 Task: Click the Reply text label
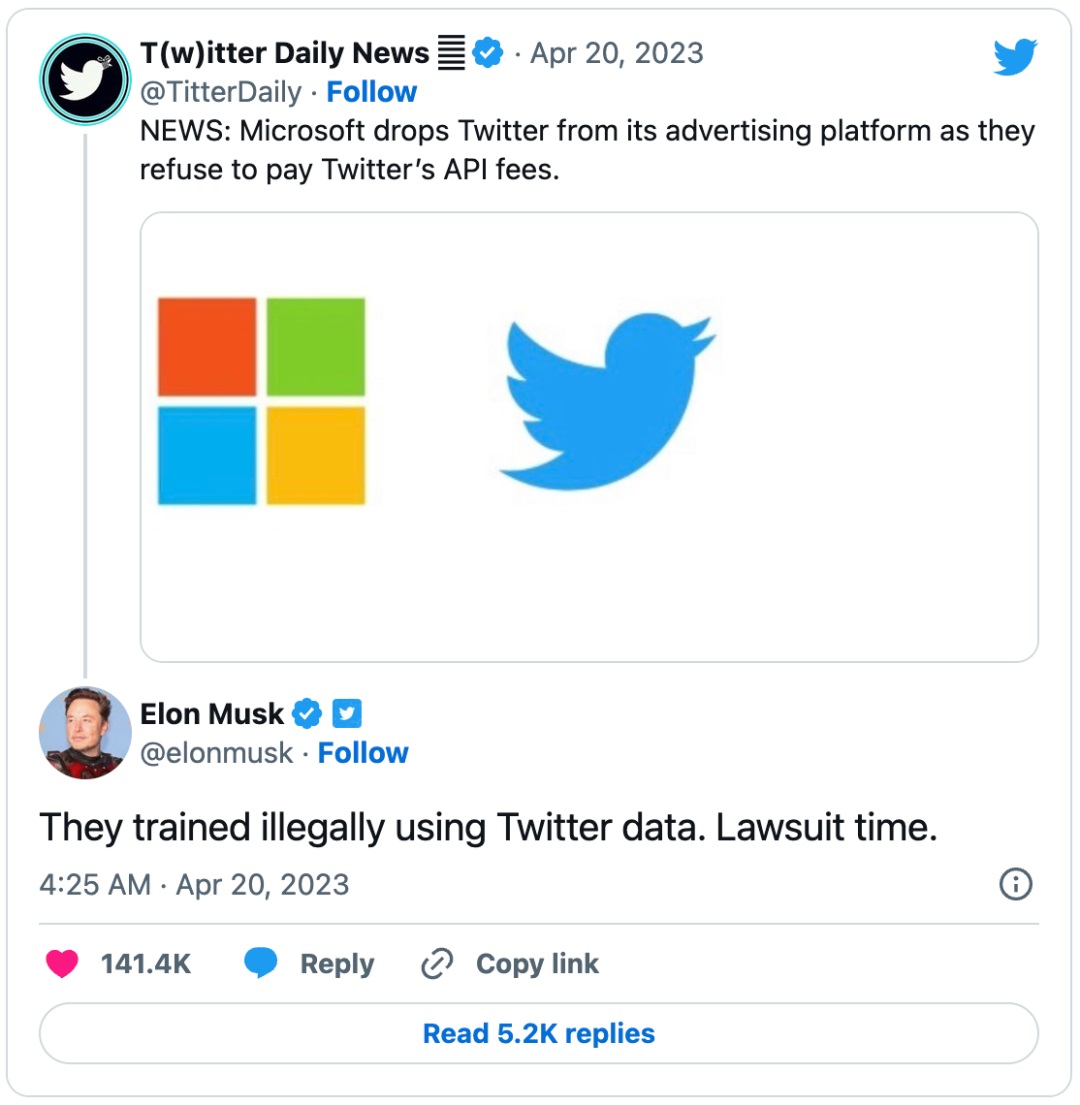(x=337, y=964)
